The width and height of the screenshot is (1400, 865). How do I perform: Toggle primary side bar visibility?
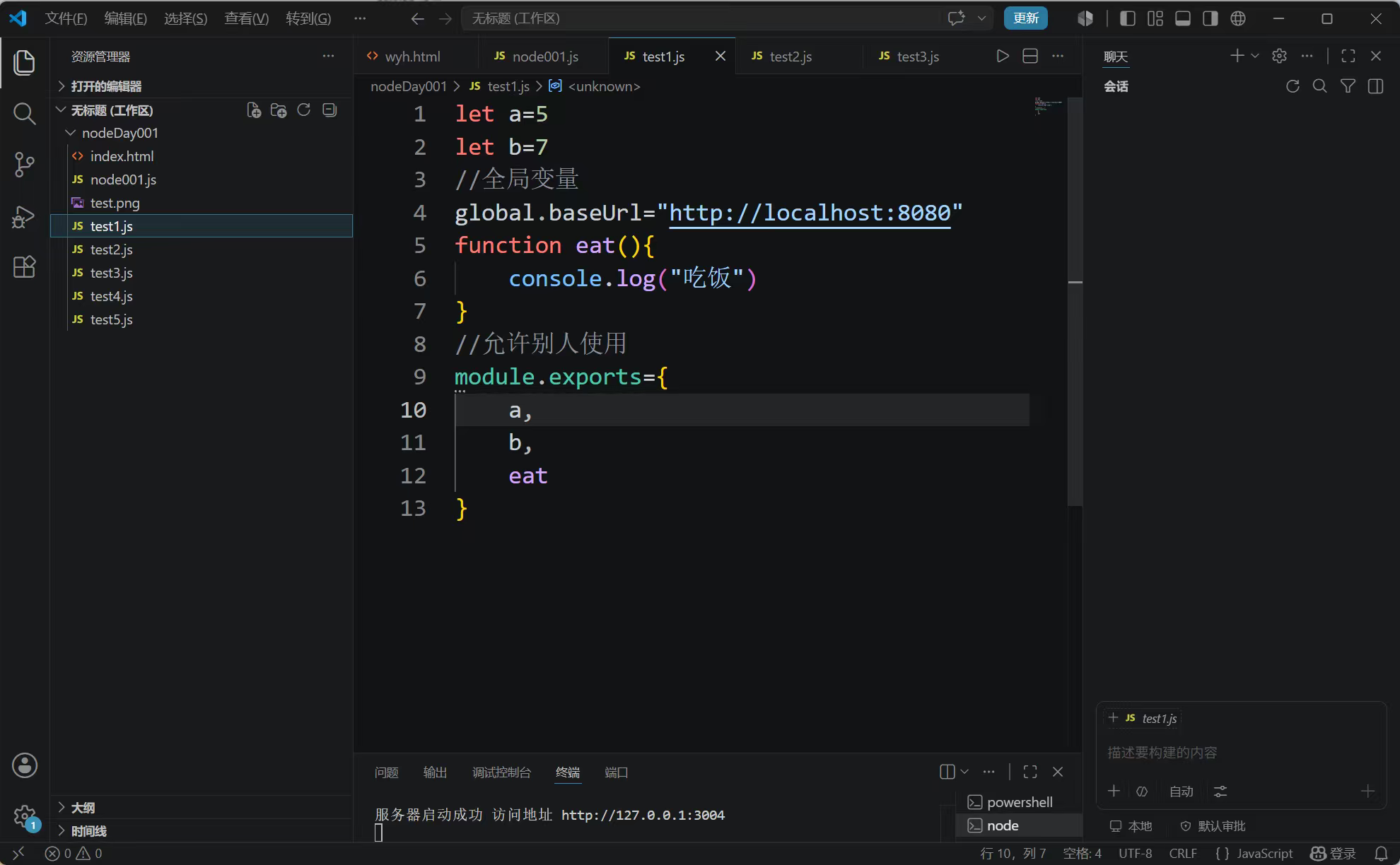click(1128, 18)
